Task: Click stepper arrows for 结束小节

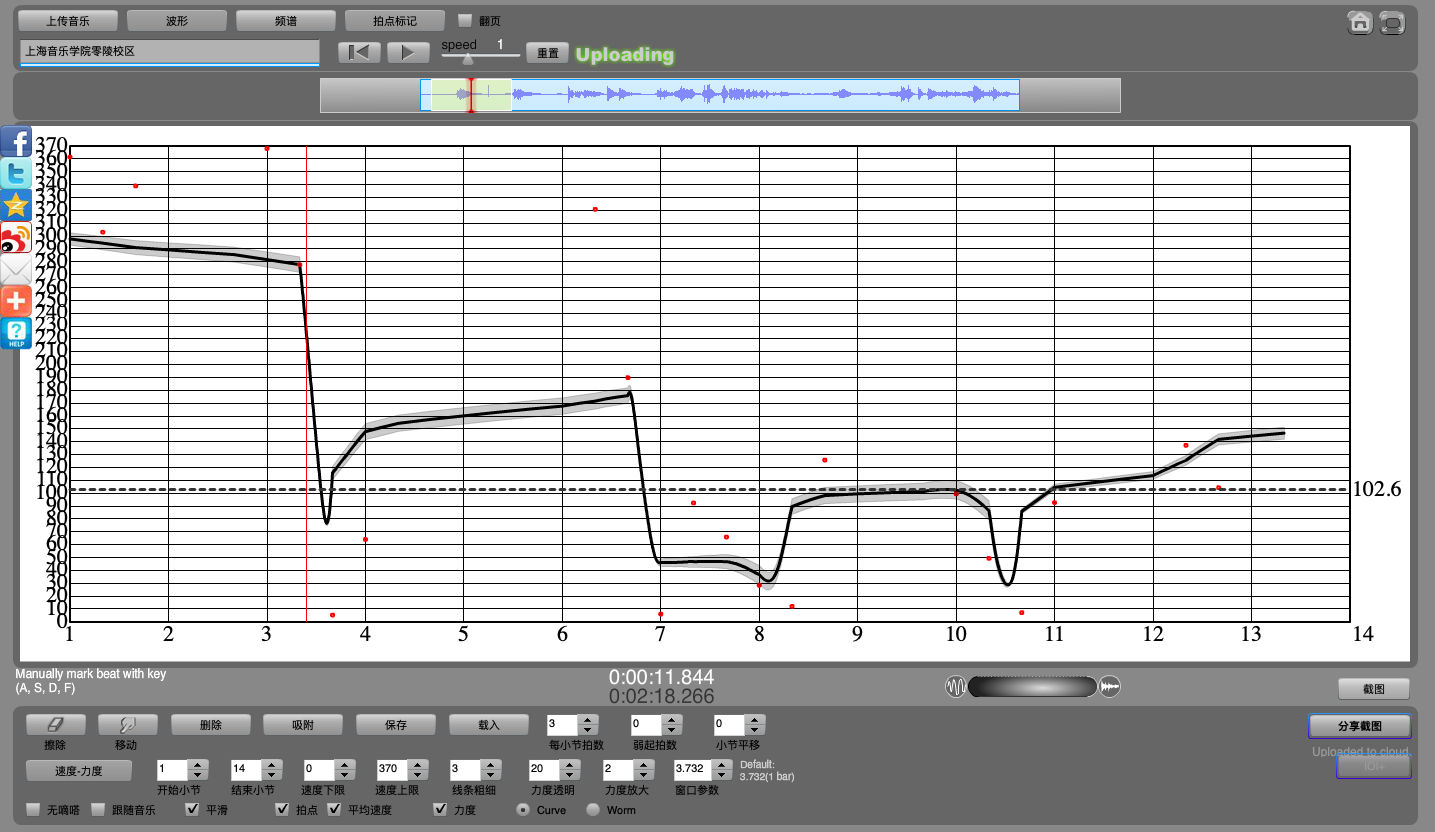Action: point(271,769)
